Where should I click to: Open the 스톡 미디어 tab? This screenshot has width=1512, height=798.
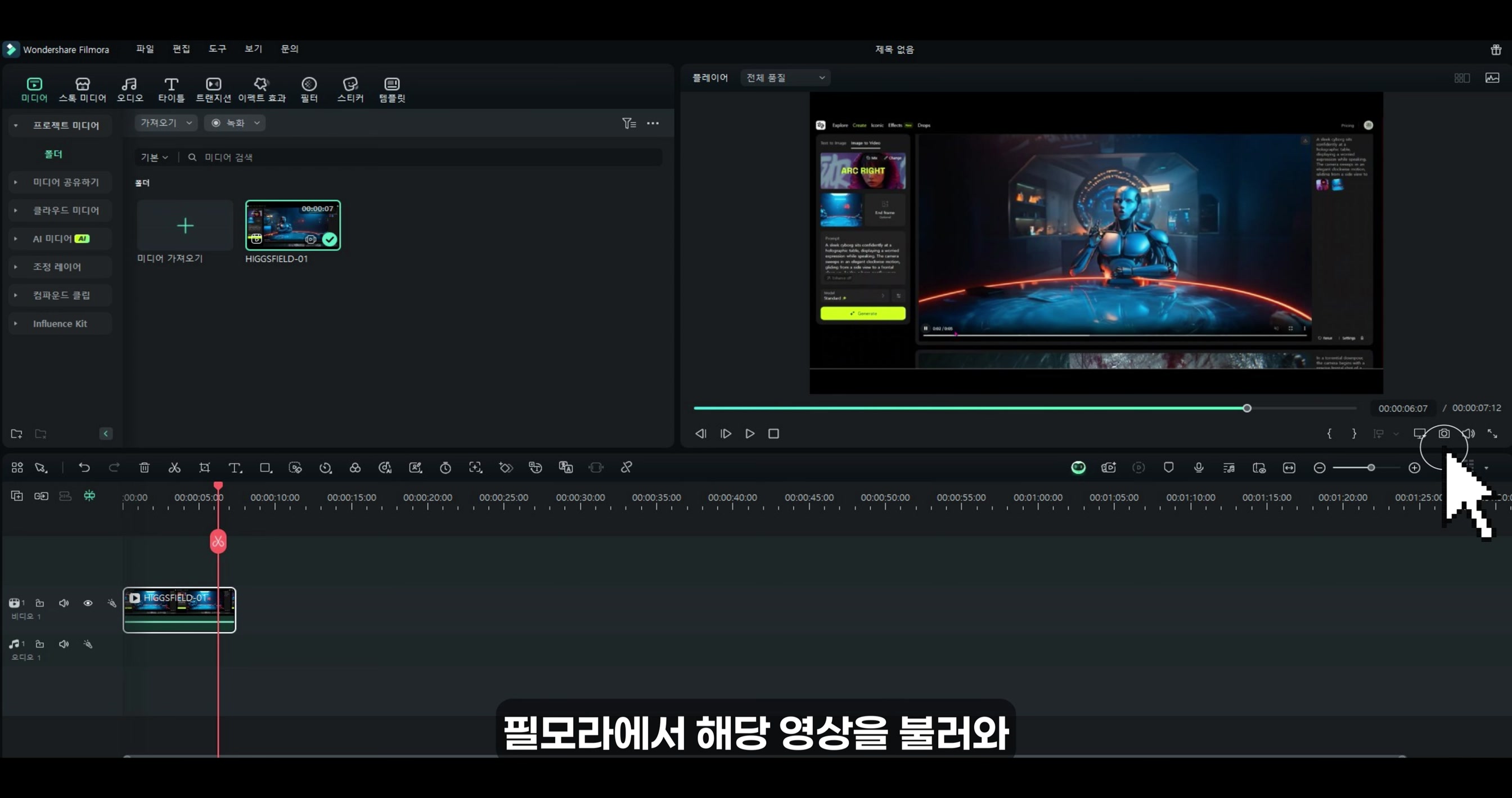click(x=82, y=89)
